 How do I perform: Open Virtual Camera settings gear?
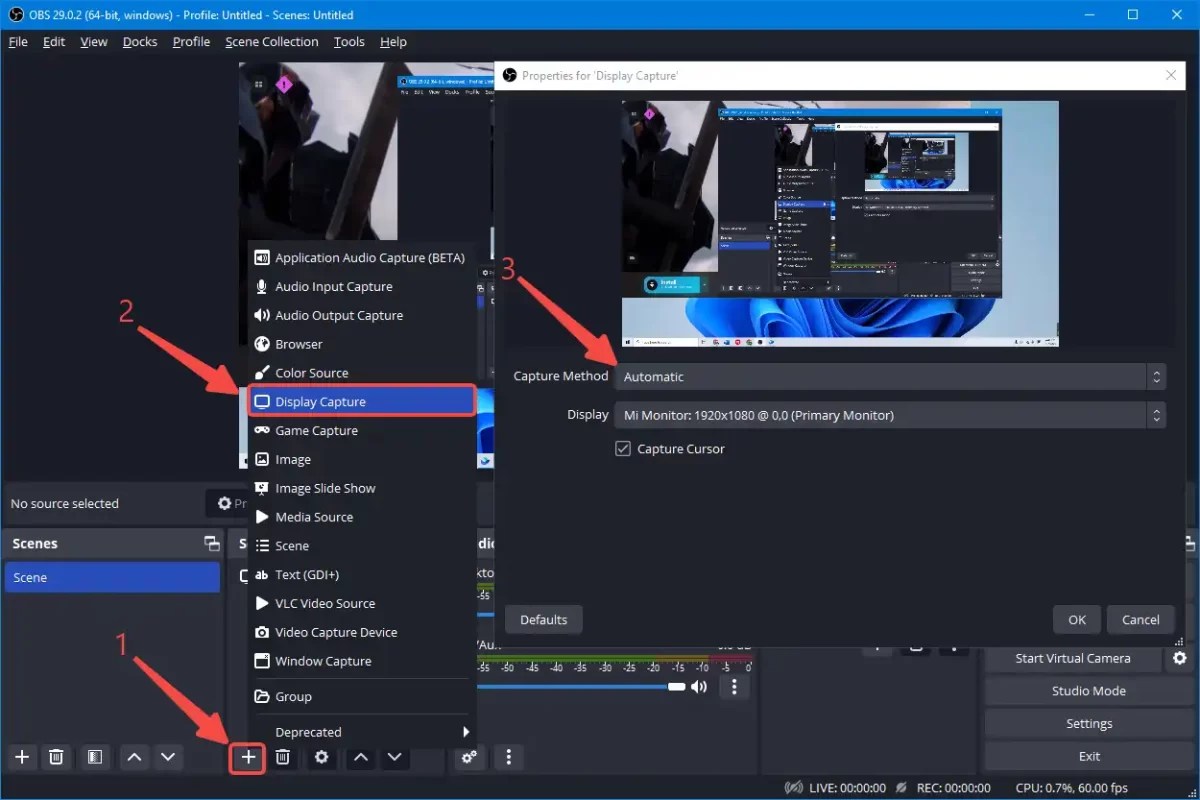point(1179,658)
